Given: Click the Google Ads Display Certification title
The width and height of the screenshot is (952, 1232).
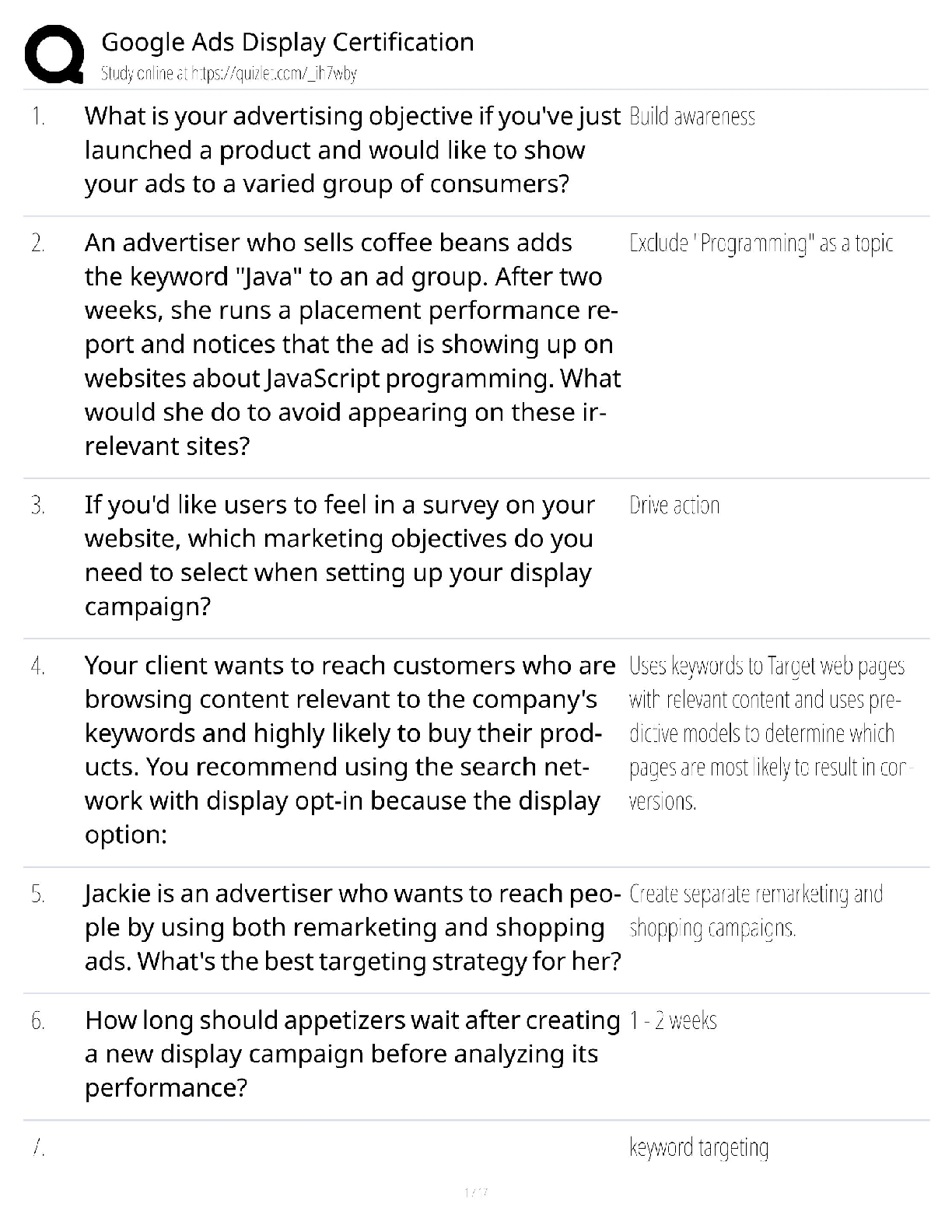Looking at the screenshot, I should [x=288, y=42].
